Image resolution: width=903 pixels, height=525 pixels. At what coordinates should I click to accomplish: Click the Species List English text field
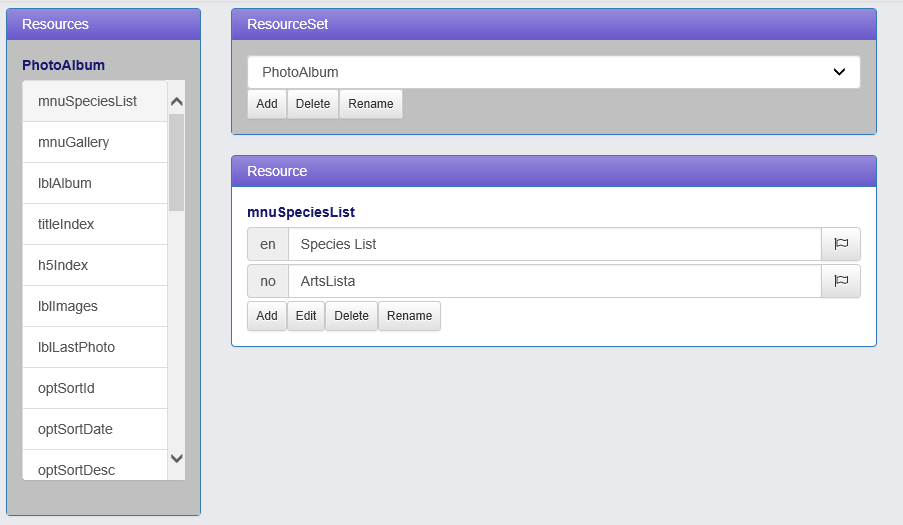coord(554,244)
